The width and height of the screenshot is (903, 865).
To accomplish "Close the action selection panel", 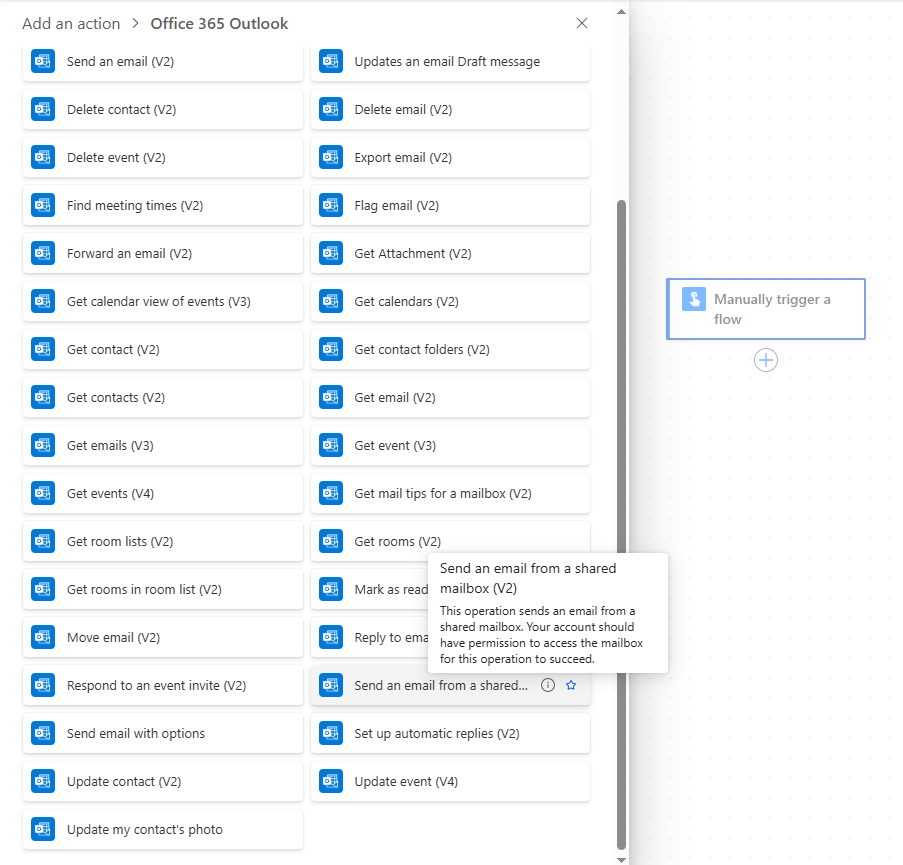I will [582, 23].
